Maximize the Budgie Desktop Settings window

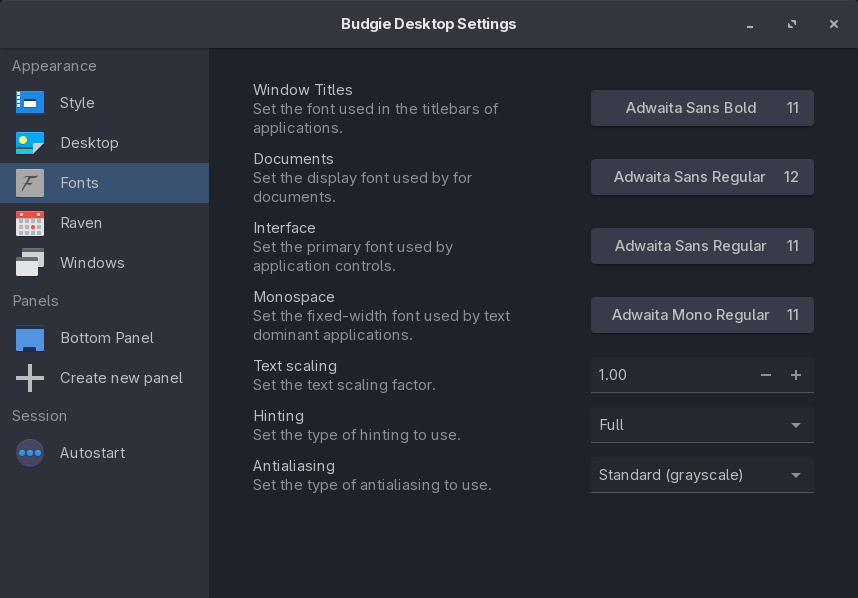tap(792, 24)
